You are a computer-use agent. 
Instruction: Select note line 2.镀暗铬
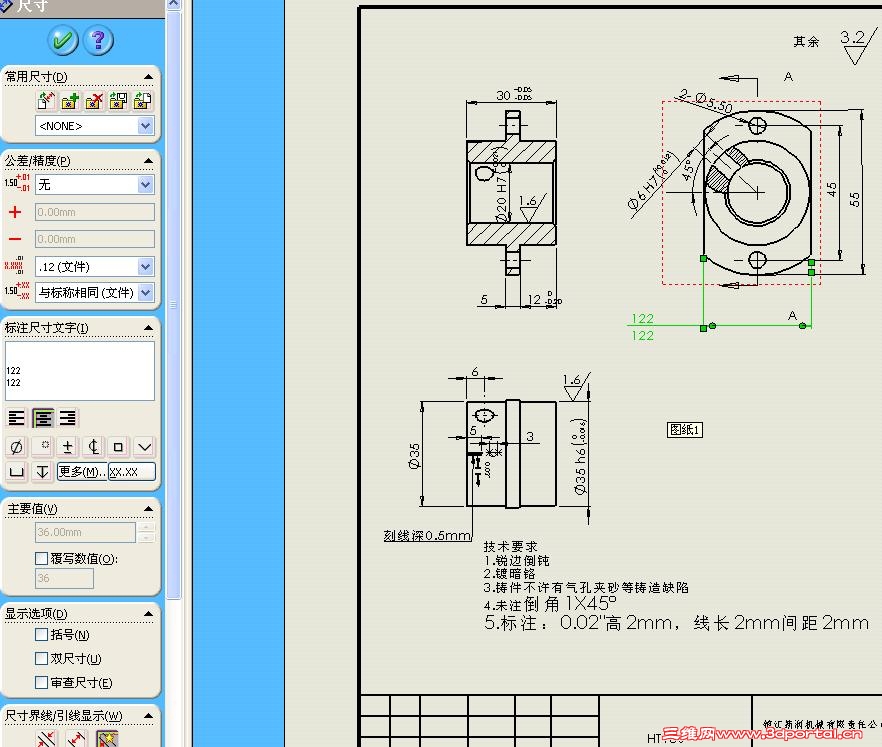pyautogui.click(x=509, y=574)
